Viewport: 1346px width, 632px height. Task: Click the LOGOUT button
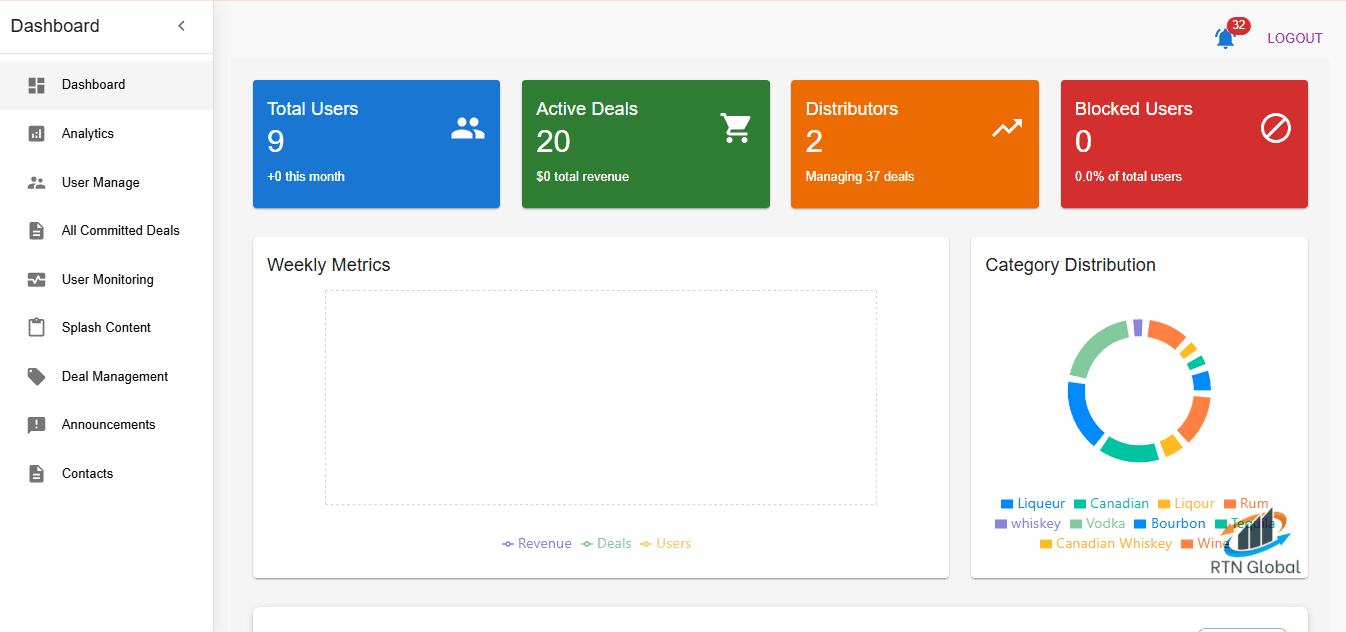[x=1295, y=38]
